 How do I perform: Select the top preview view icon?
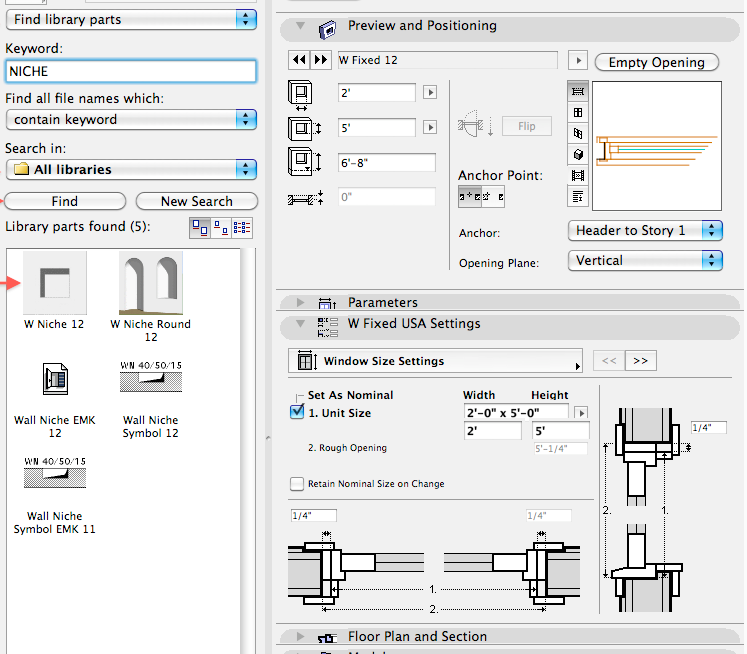click(577, 91)
